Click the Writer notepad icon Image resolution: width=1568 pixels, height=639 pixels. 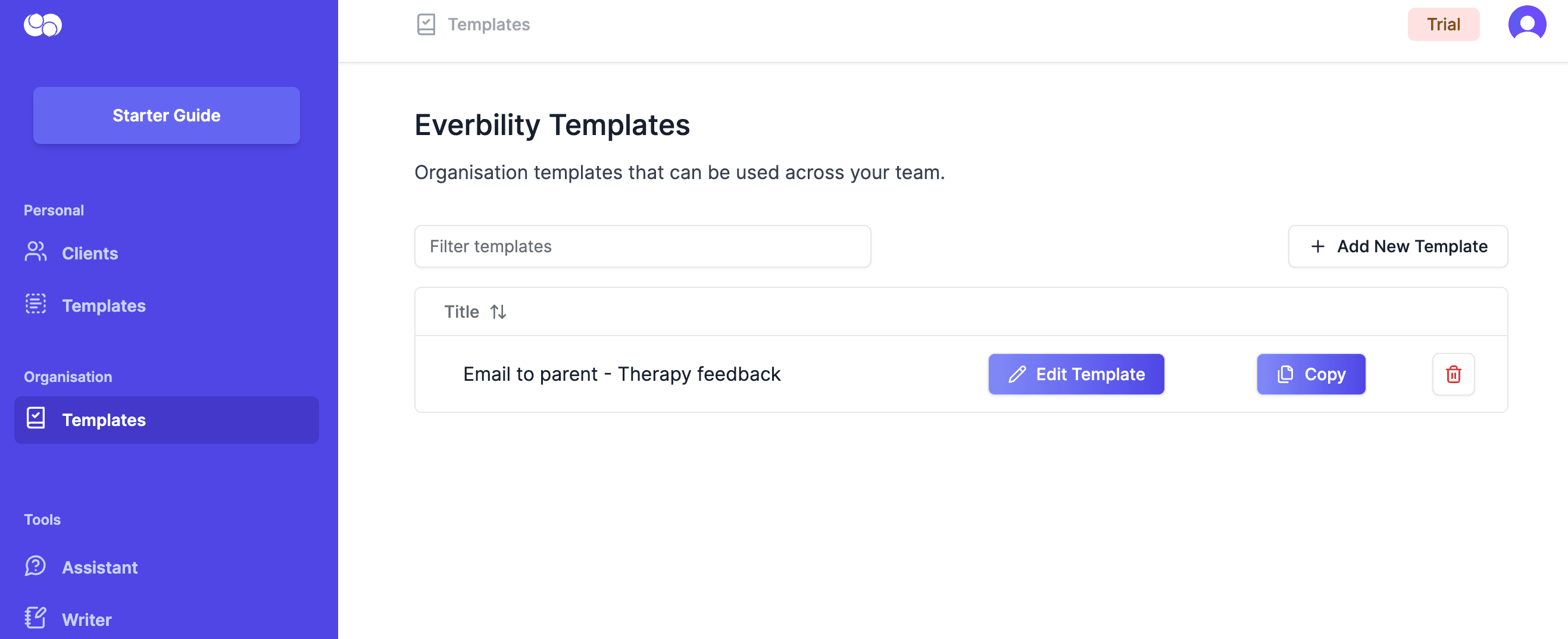coord(35,618)
